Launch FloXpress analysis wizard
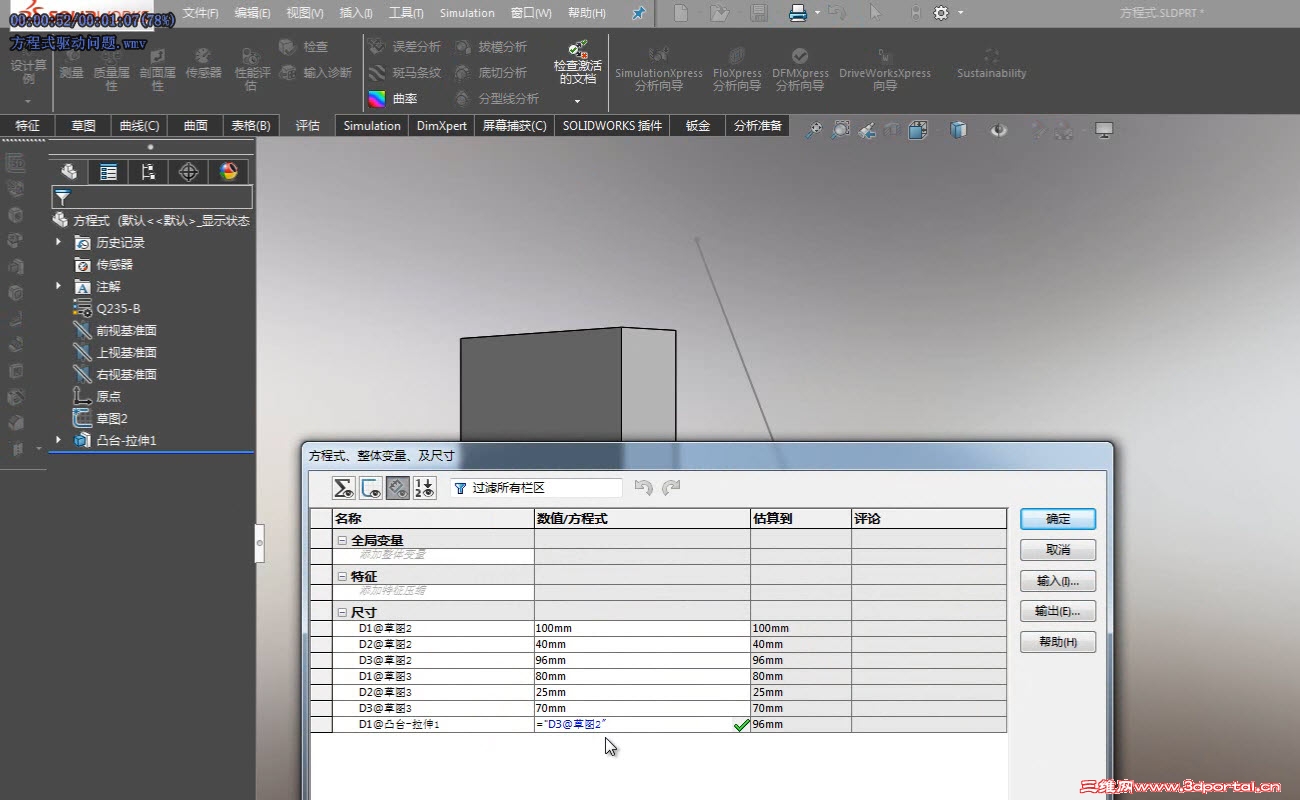 737,69
